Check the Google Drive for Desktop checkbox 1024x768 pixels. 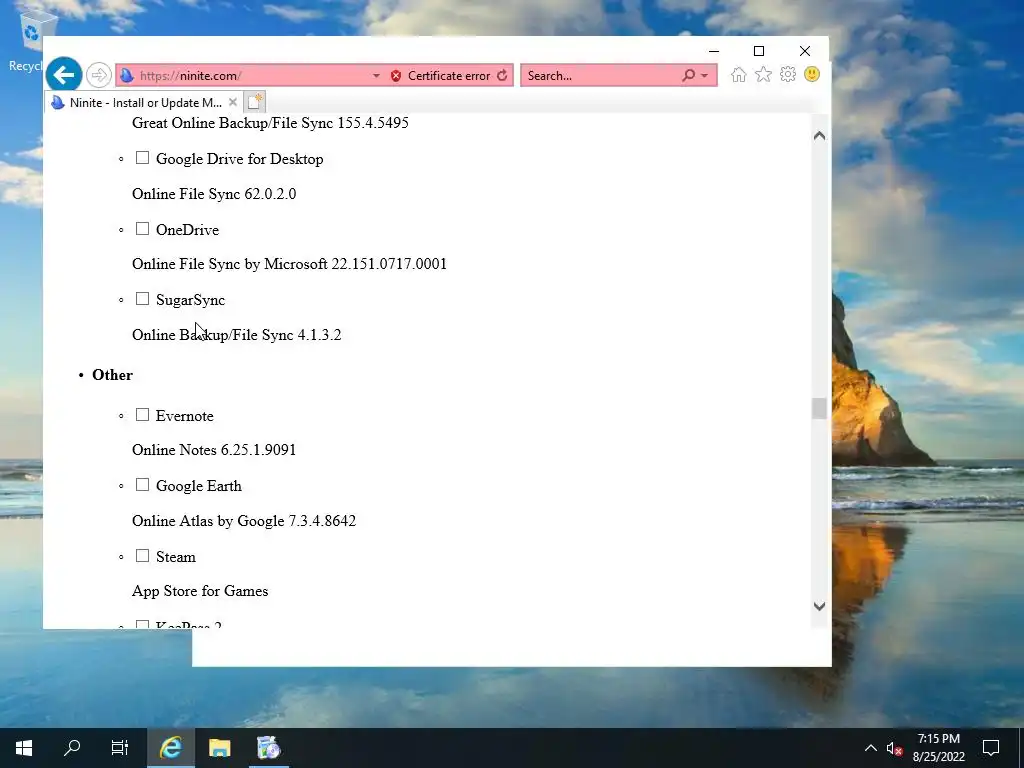tap(142, 158)
